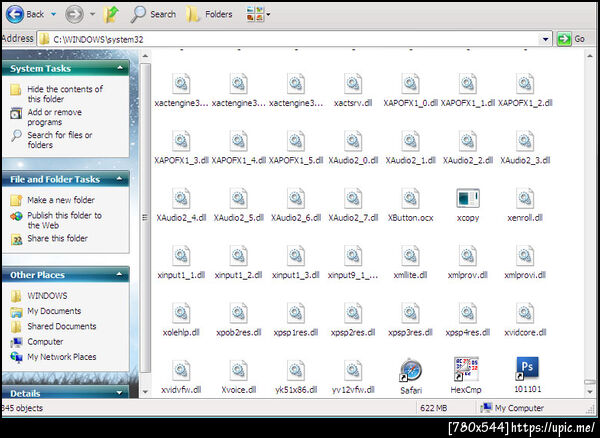Select the Photoshop 101101 shortcut icon
Viewport: 600px width, 438px height.
[x=527, y=368]
